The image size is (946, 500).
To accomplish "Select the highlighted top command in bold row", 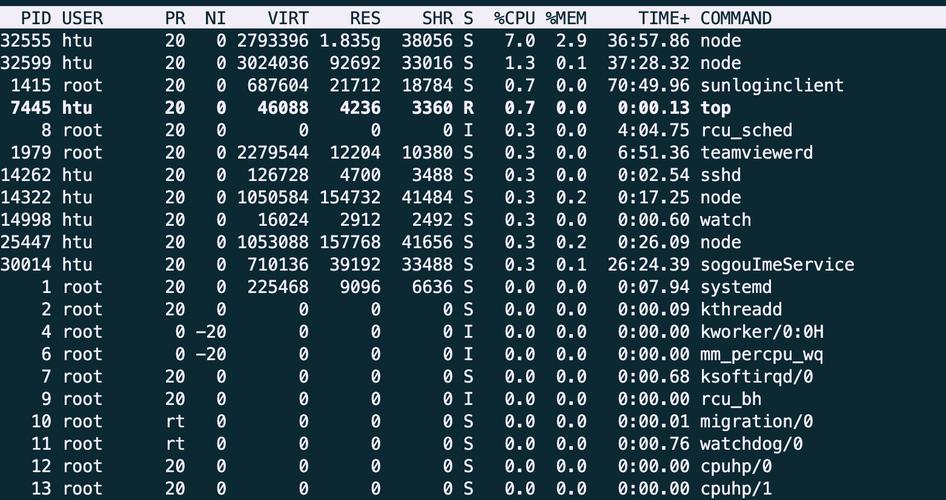I will 715,108.
